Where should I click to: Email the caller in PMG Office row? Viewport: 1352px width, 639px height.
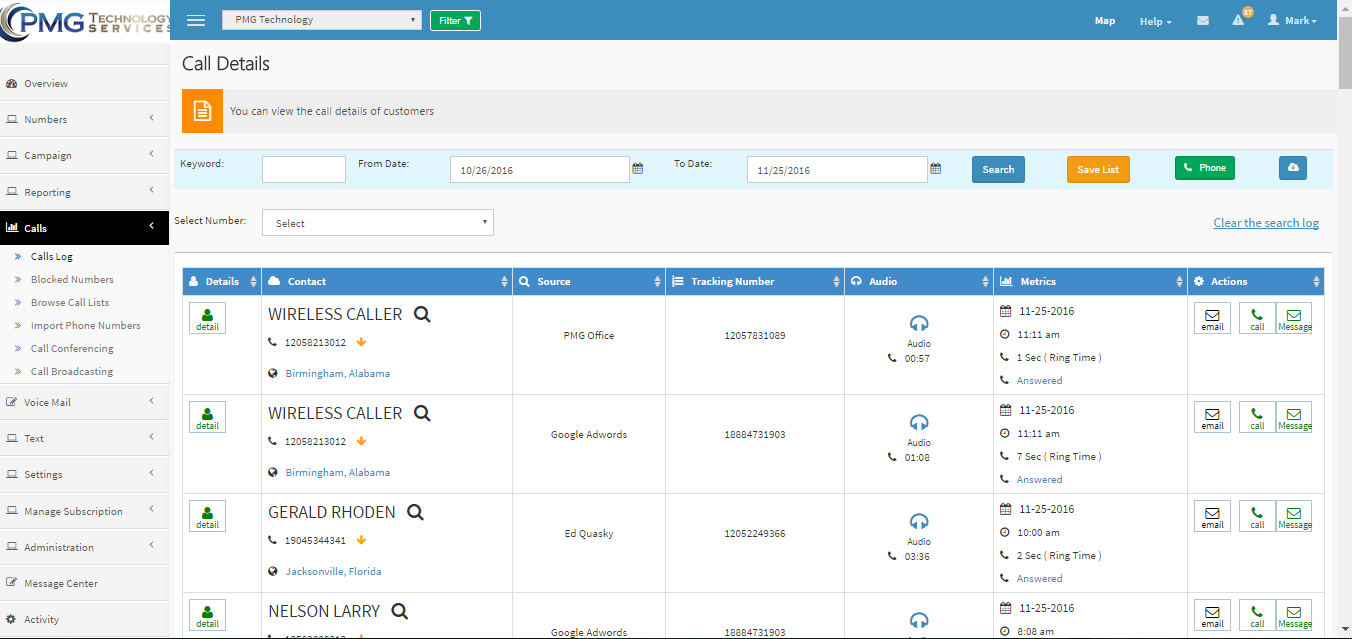(x=1212, y=318)
